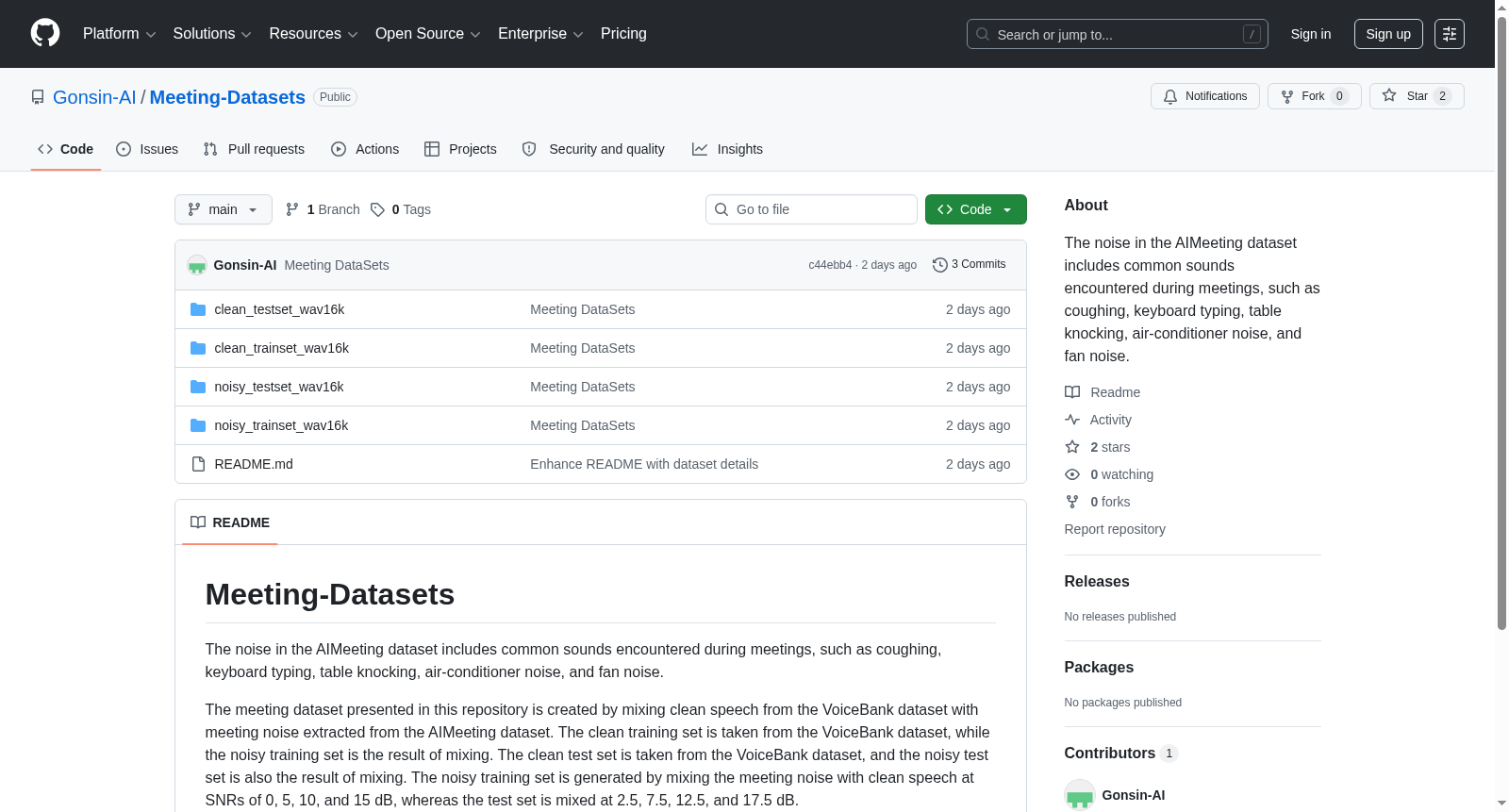Expand the Open Source menu
This screenshot has height=812, width=1509.
coord(428,34)
